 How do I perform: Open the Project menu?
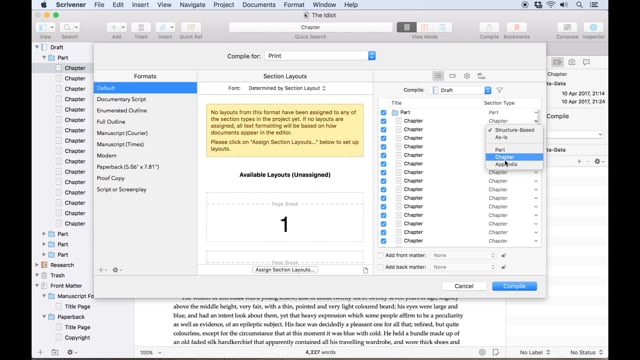point(224,5)
